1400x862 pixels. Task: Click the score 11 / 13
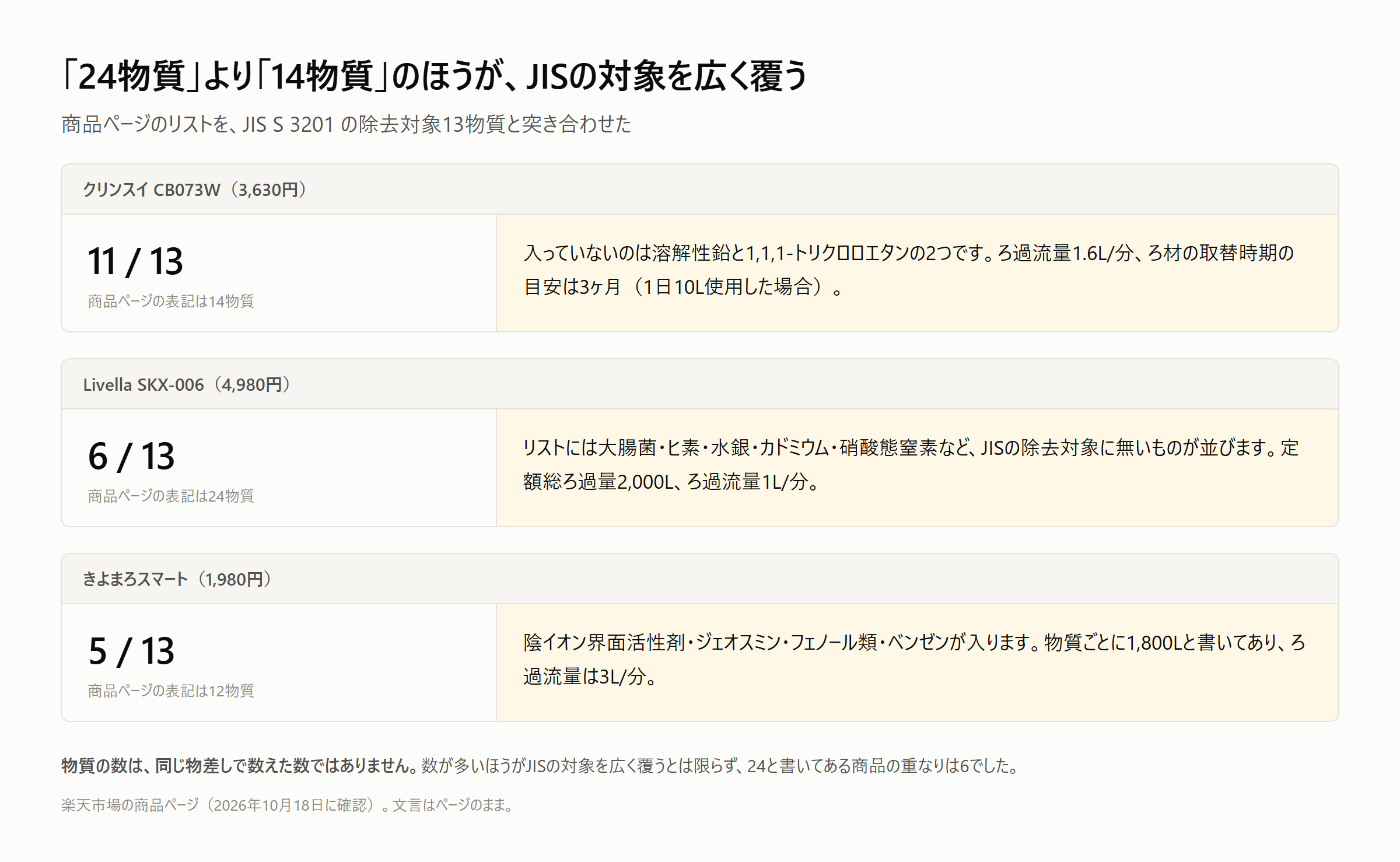(135, 261)
